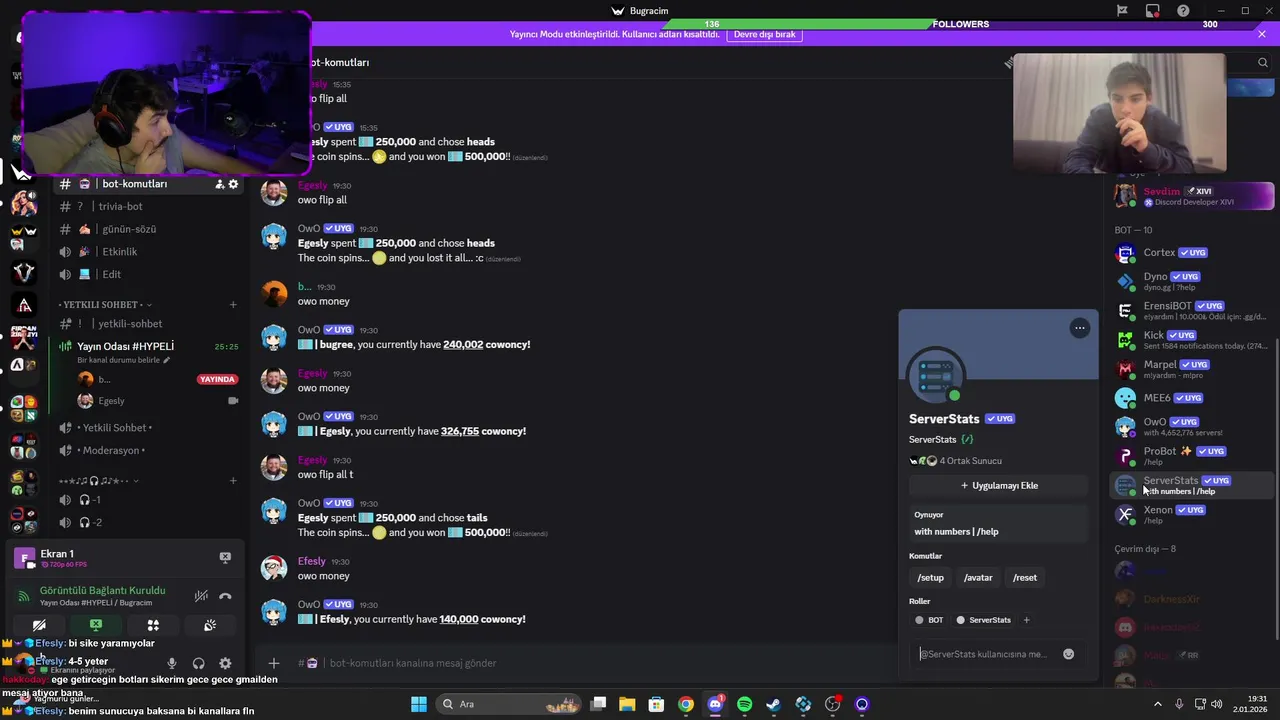Toggle the green screen share button
Image resolution: width=1280 pixels, height=720 pixels.
click(96, 625)
